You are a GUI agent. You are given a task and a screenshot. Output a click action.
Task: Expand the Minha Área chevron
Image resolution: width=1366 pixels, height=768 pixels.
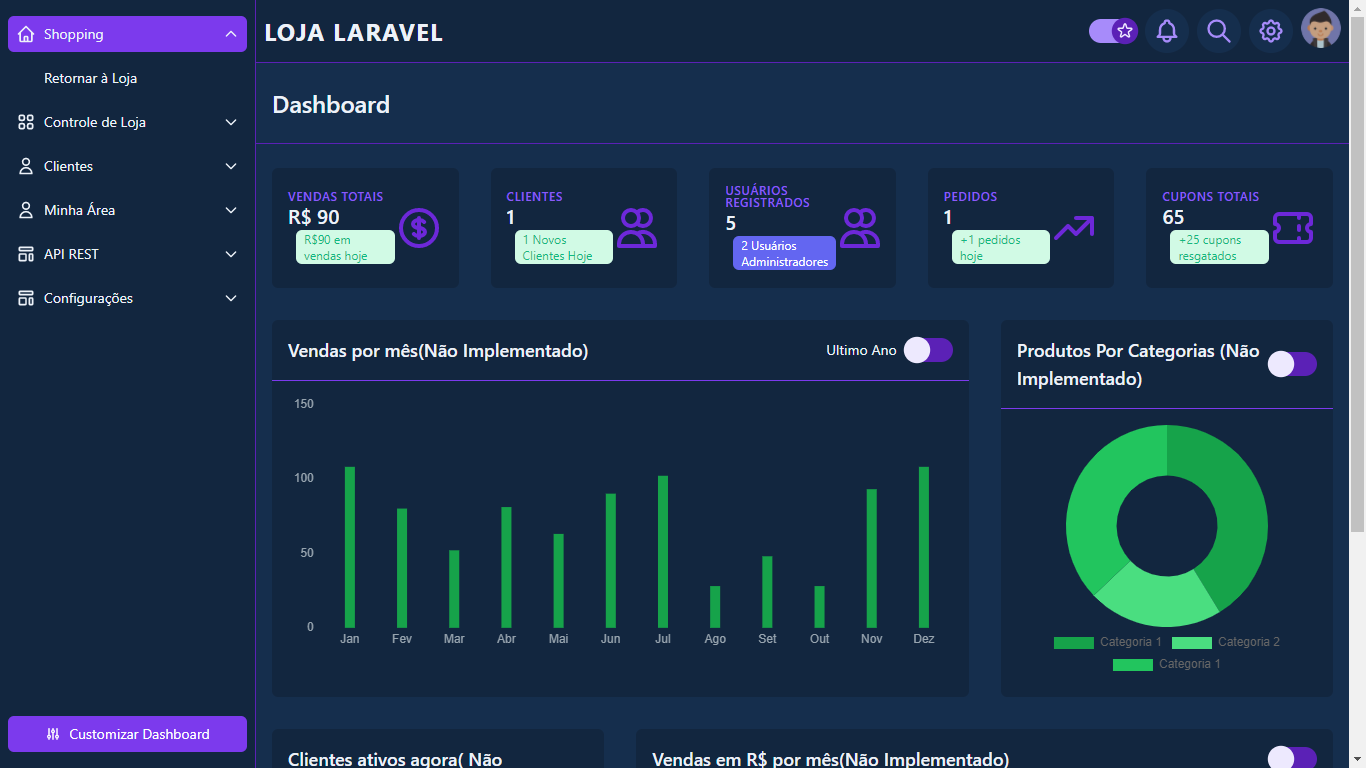click(231, 210)
